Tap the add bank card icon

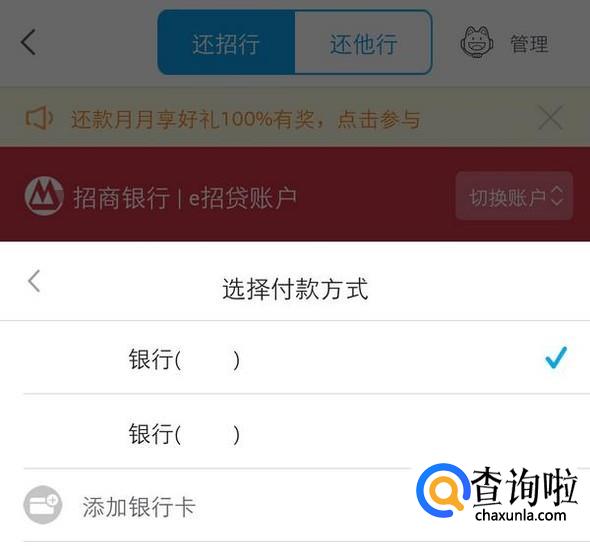pos(43,505)
